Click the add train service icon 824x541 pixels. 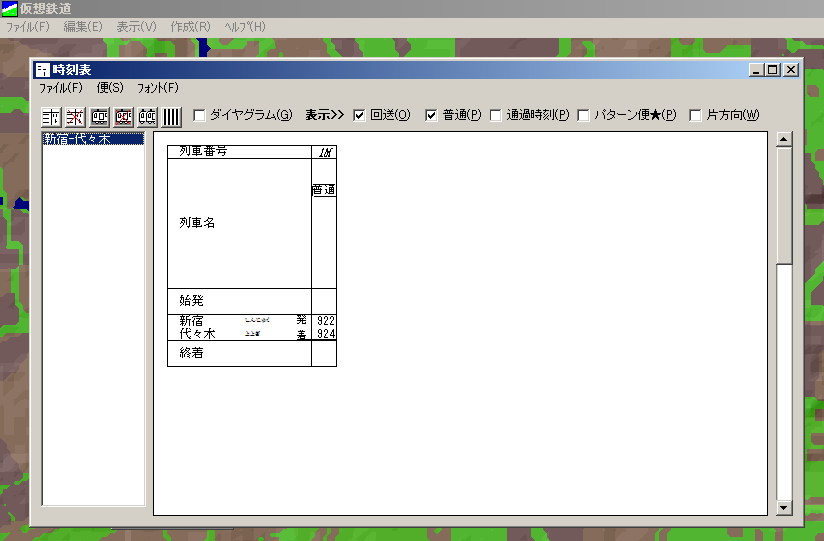click(99, 117)
